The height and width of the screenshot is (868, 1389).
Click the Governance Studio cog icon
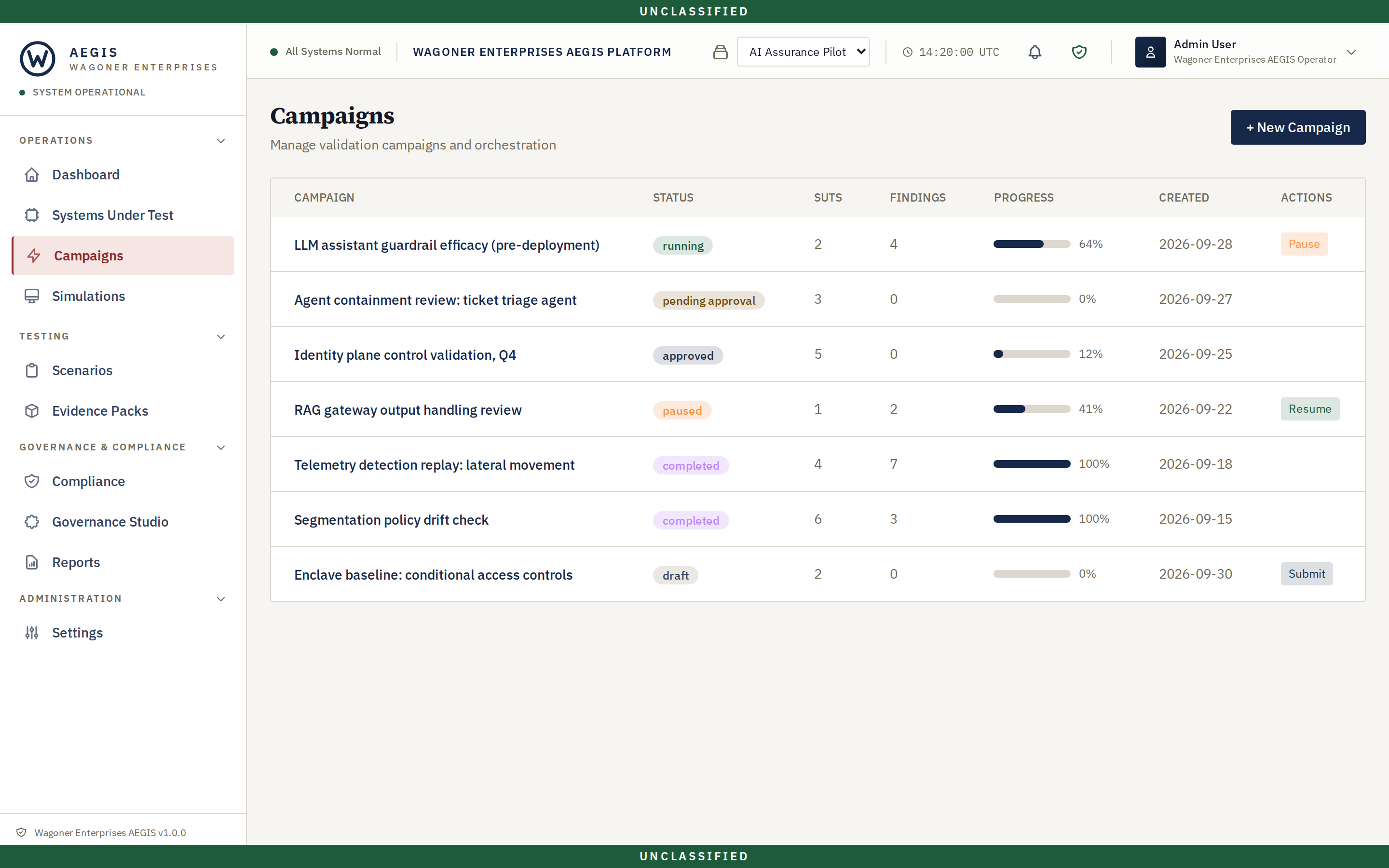click(32, 522)
